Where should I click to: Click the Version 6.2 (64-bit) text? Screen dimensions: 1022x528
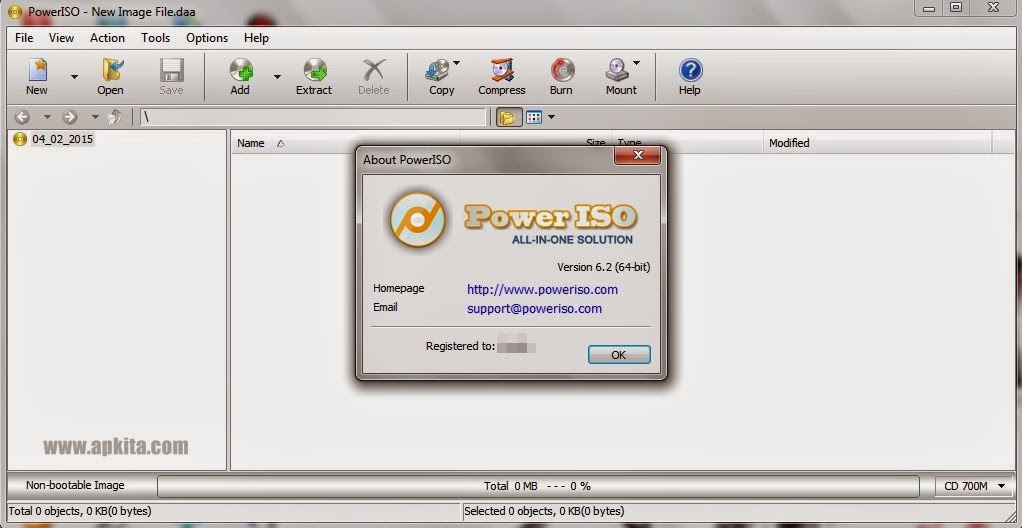click(604, 267)
